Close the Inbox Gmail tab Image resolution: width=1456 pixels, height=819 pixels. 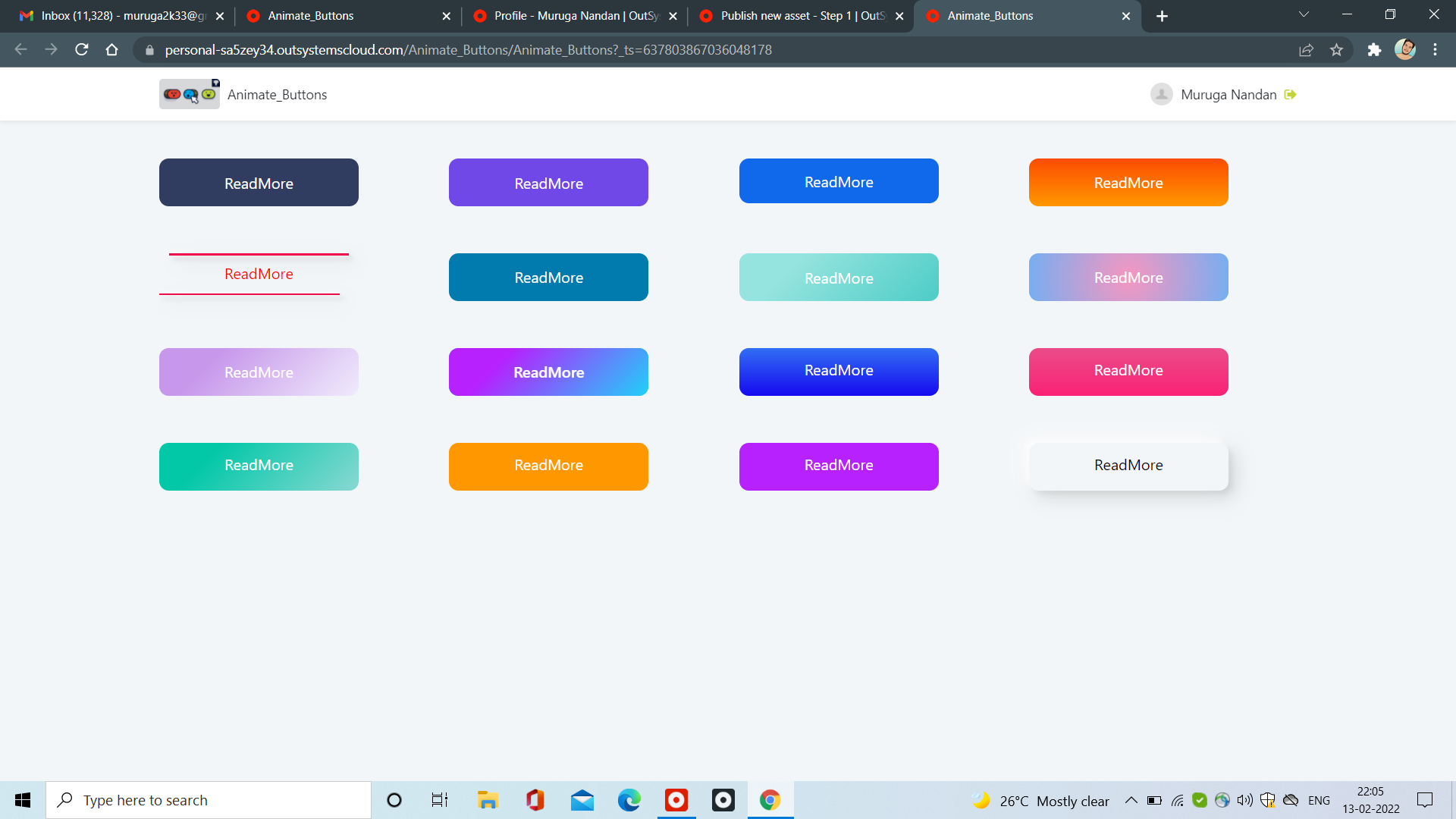[220, 16]
